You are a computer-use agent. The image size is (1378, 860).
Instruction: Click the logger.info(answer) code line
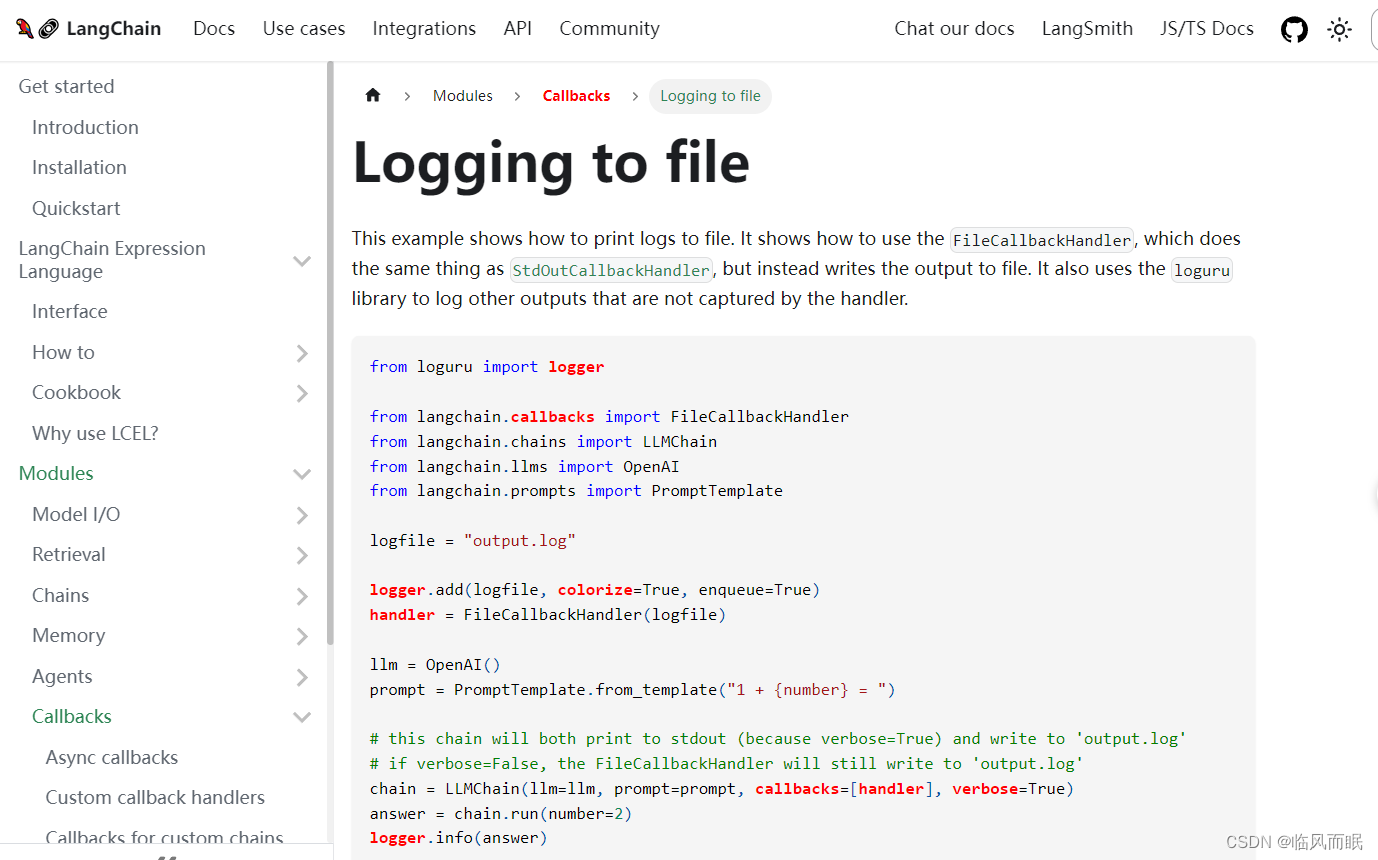[459, 838]
